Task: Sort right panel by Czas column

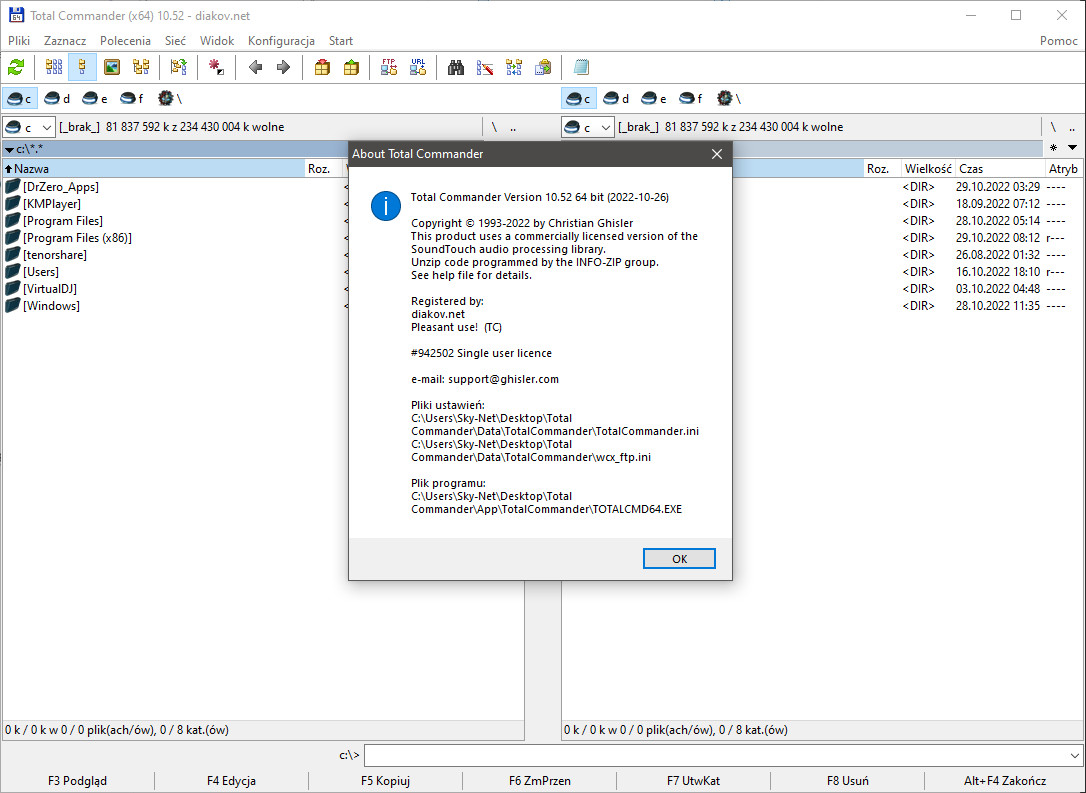Action: click(999, 168)
